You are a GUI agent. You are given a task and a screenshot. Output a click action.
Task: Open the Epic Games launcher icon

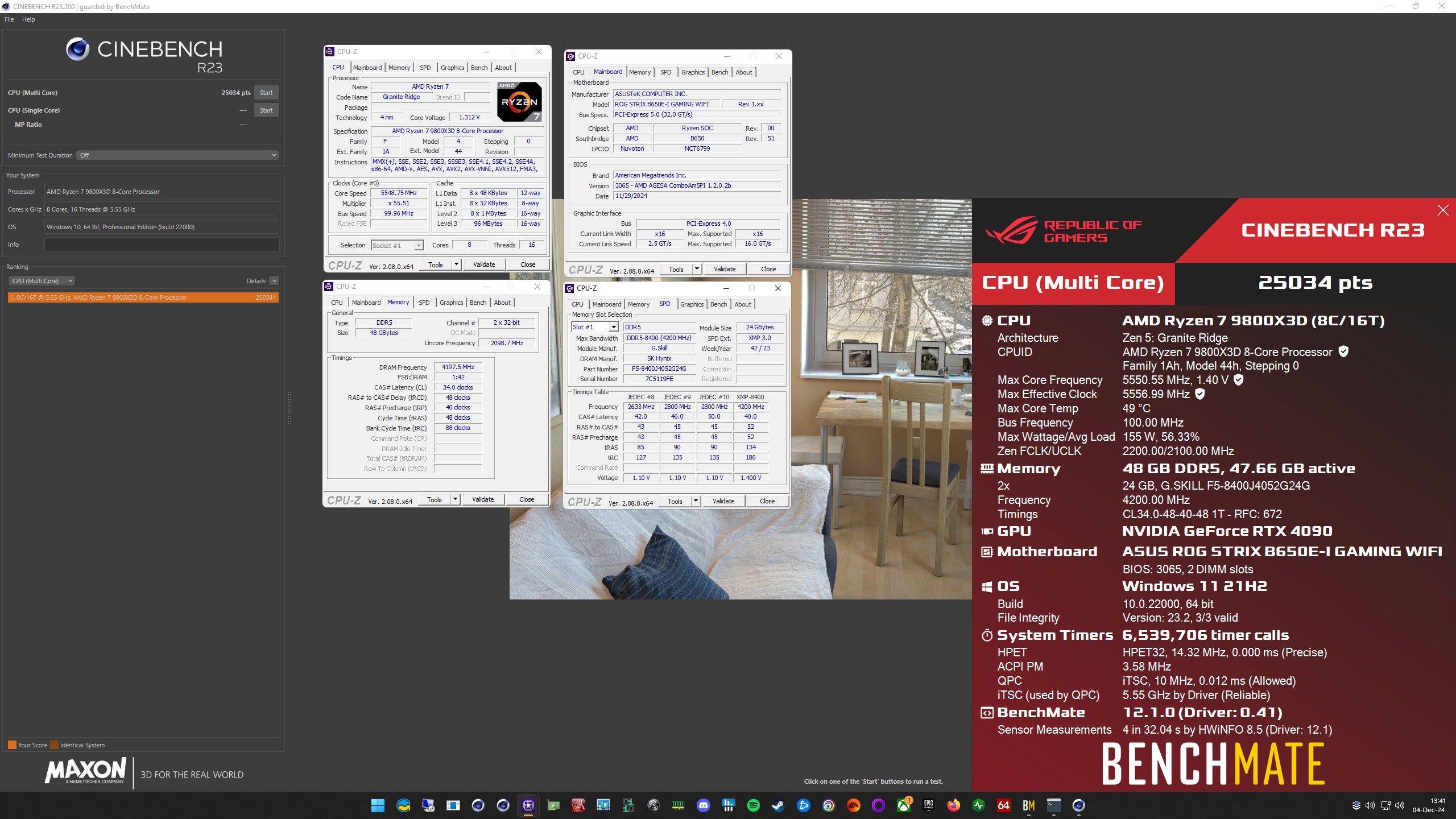928,805
